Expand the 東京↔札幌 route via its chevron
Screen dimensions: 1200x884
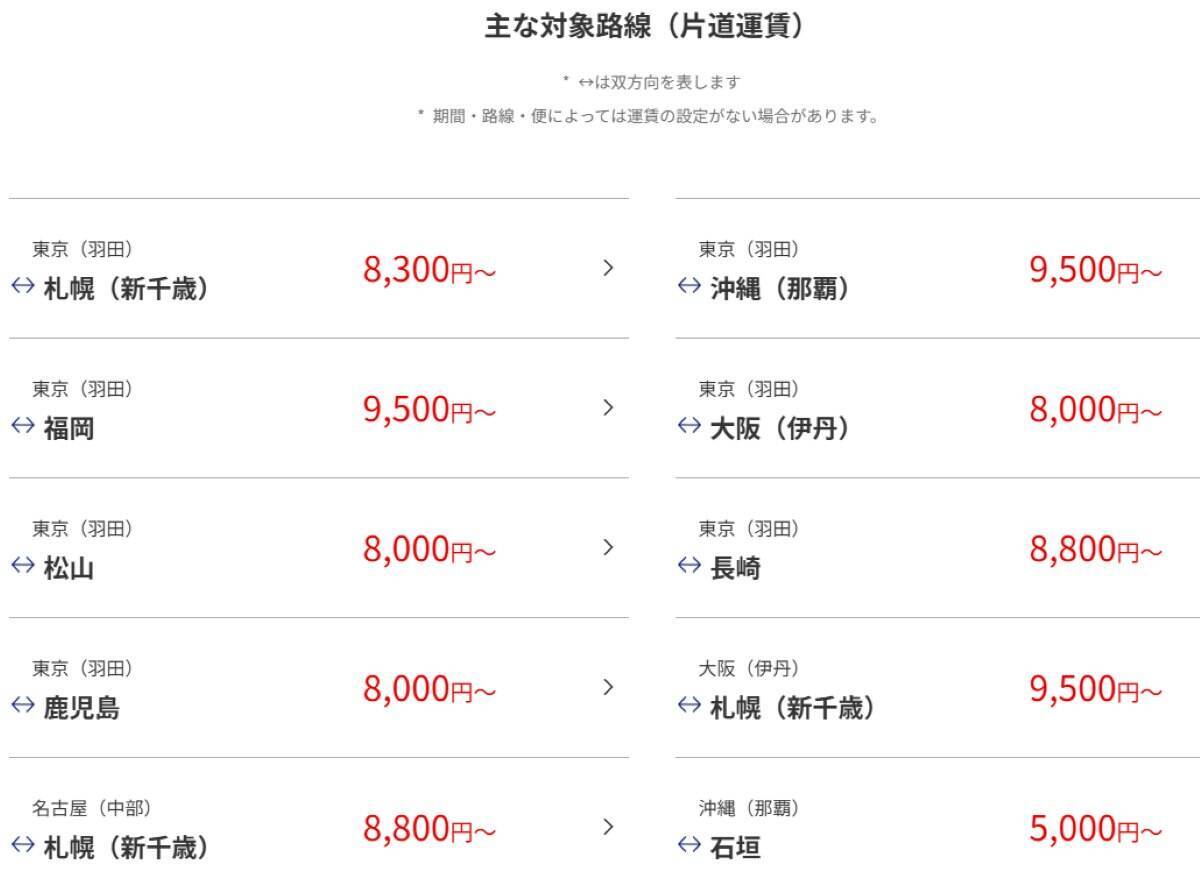(x=607, y=268)
